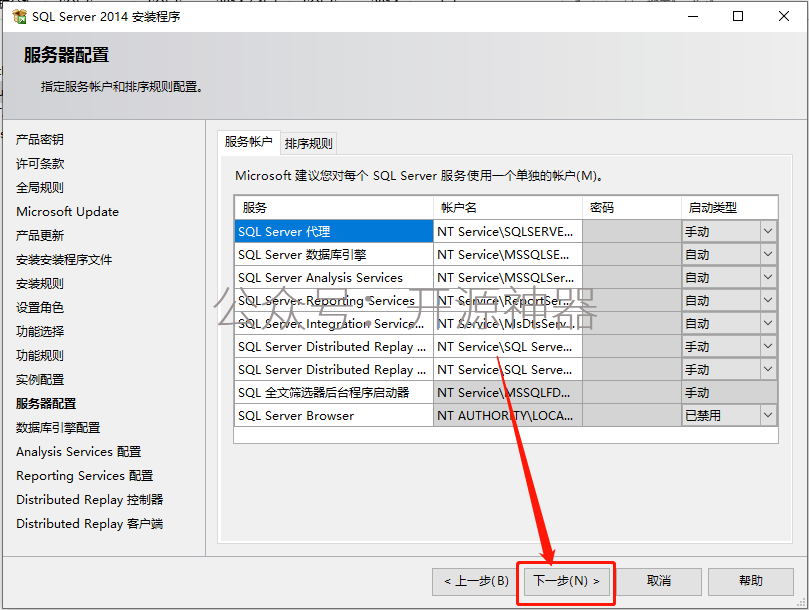Viewport: 809px width, 610px height.
Task: Click 产品密钥 step in sidebar
Action: tap(40, 139)
